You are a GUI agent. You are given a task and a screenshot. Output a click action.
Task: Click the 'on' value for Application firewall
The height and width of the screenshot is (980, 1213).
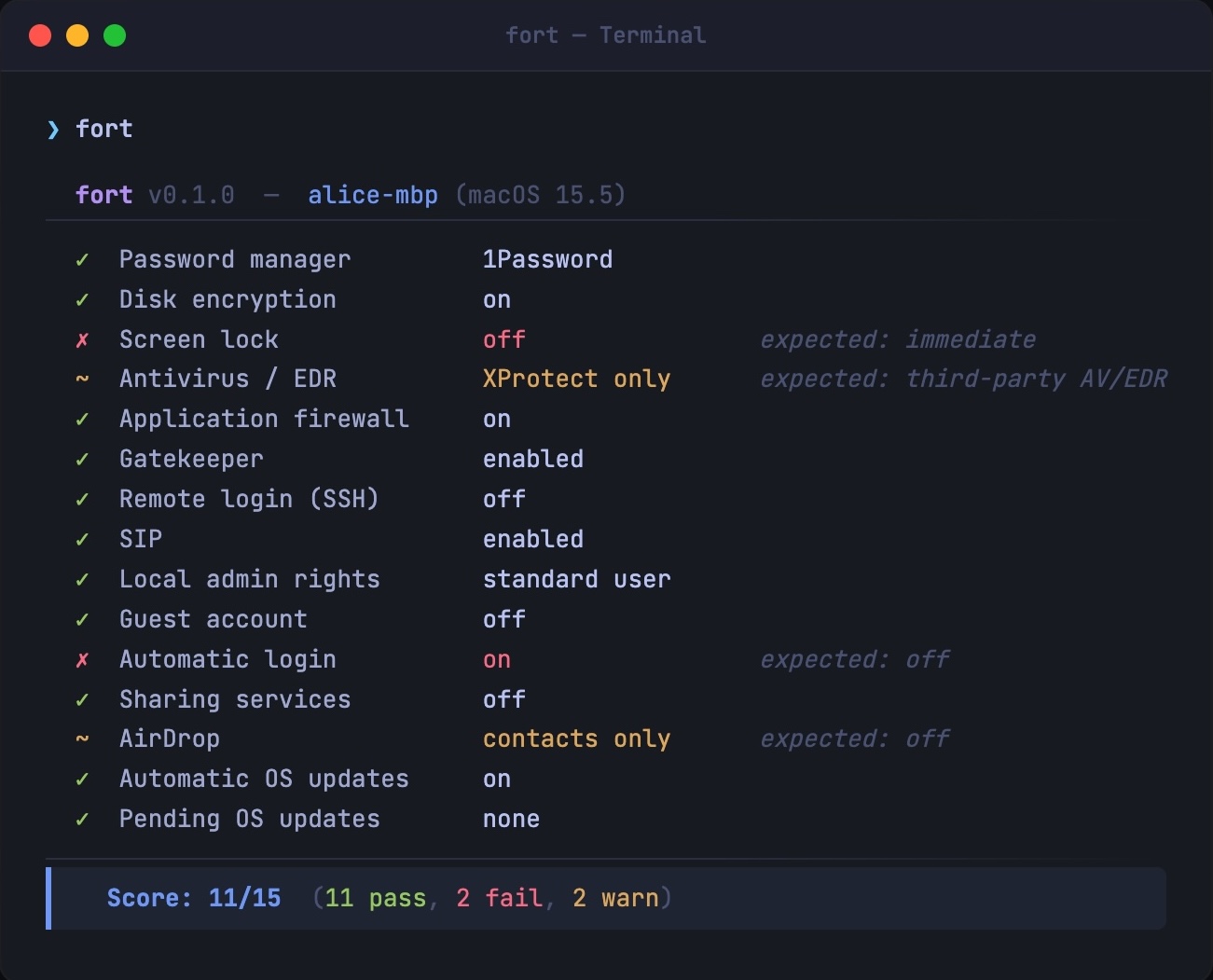coord(497,420)
